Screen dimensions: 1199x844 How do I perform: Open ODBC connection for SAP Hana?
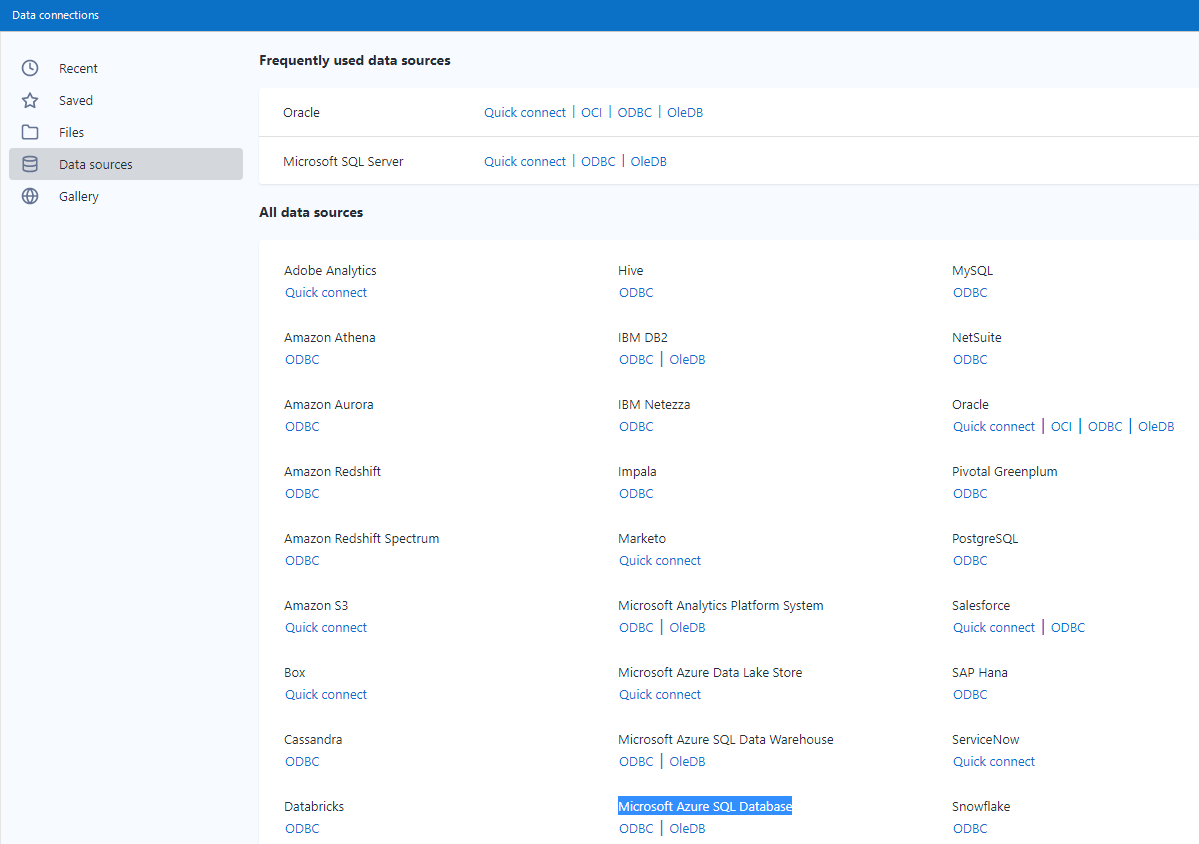[x=970, y=694]
